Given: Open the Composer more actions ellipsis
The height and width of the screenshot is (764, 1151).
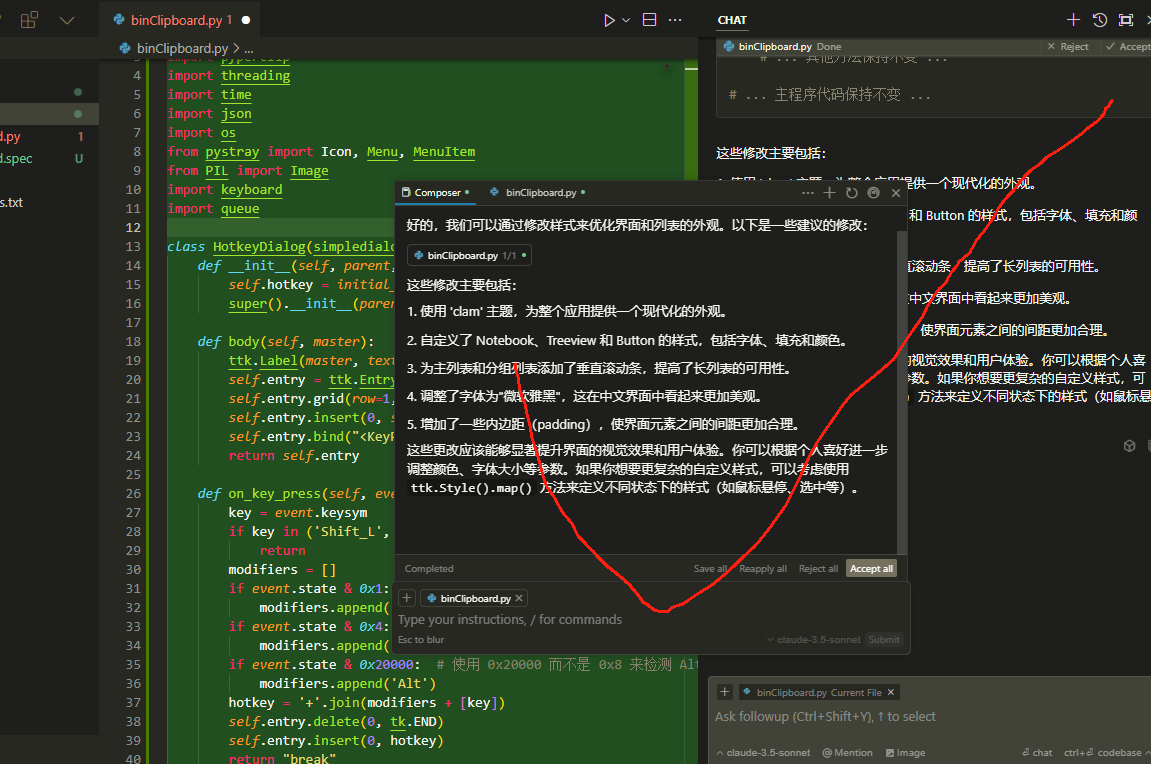Looking at the screenshot, I should point(807,192).
